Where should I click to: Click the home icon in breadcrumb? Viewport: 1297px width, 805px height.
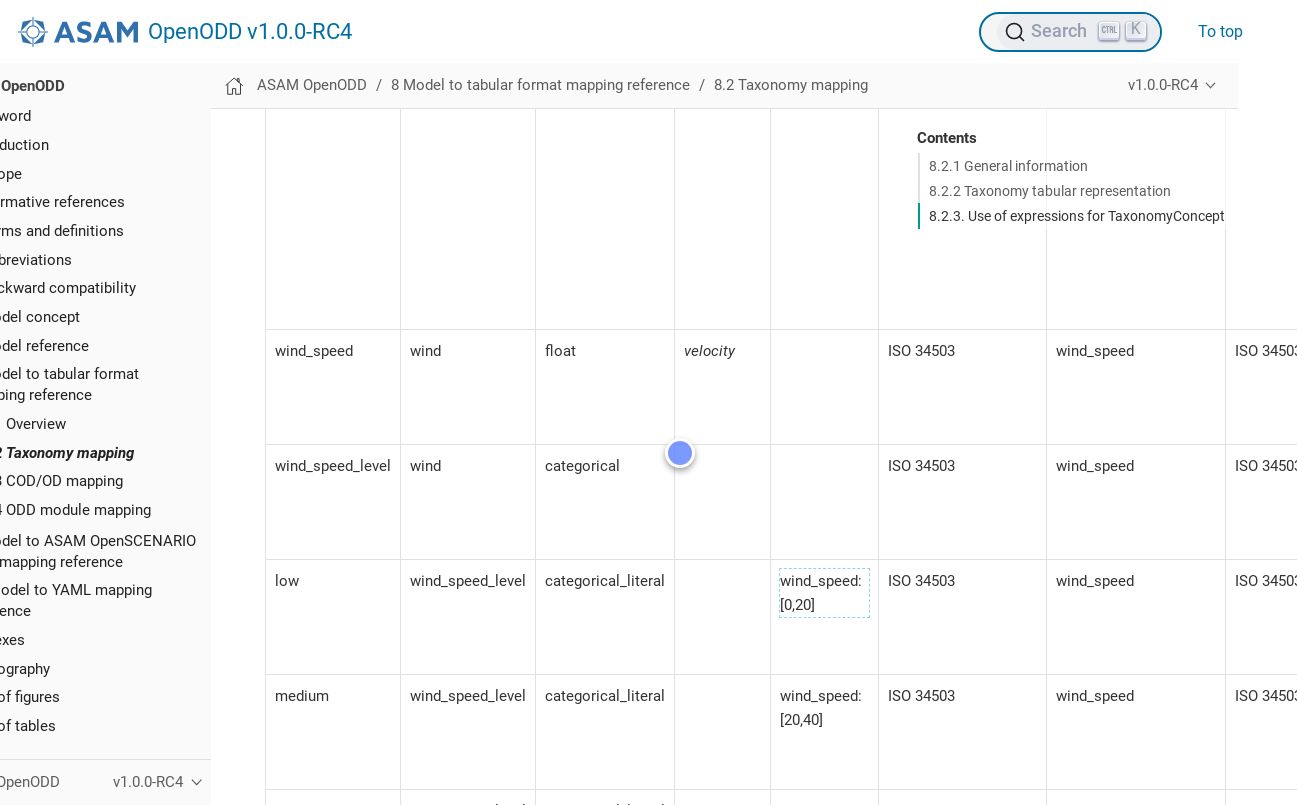234,86
